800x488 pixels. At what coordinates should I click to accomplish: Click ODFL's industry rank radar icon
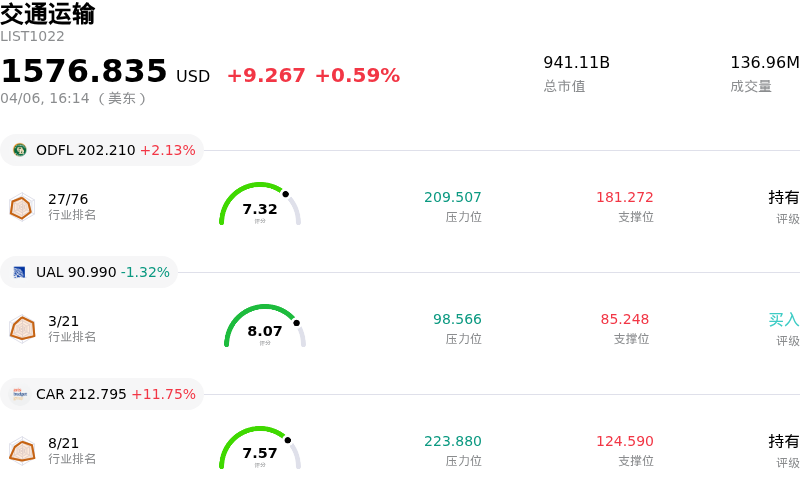pos(22,207)
